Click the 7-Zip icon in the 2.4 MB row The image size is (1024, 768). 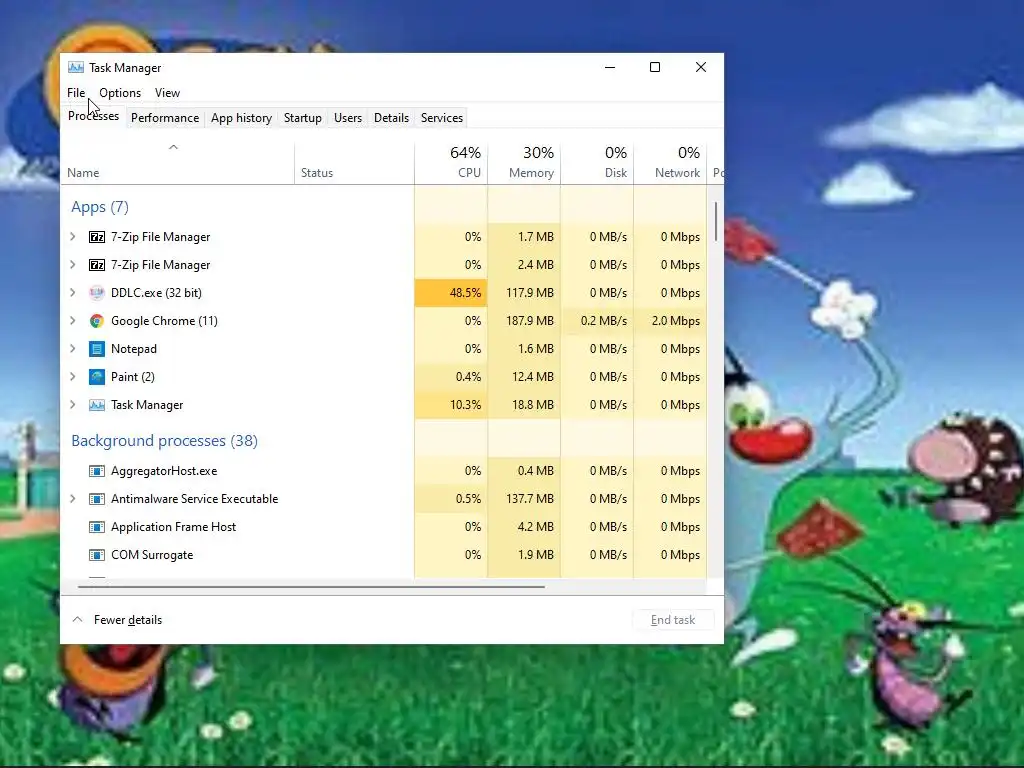click(x=97, y=265)
